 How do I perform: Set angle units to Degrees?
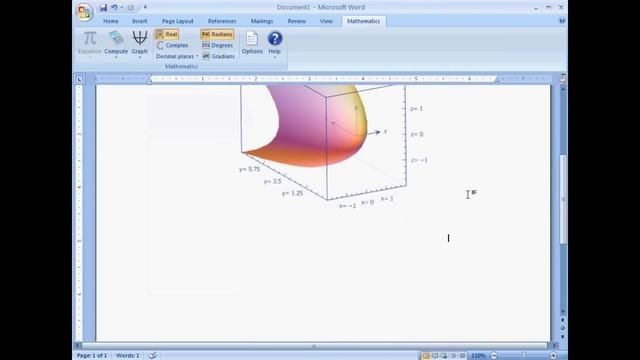218,45
